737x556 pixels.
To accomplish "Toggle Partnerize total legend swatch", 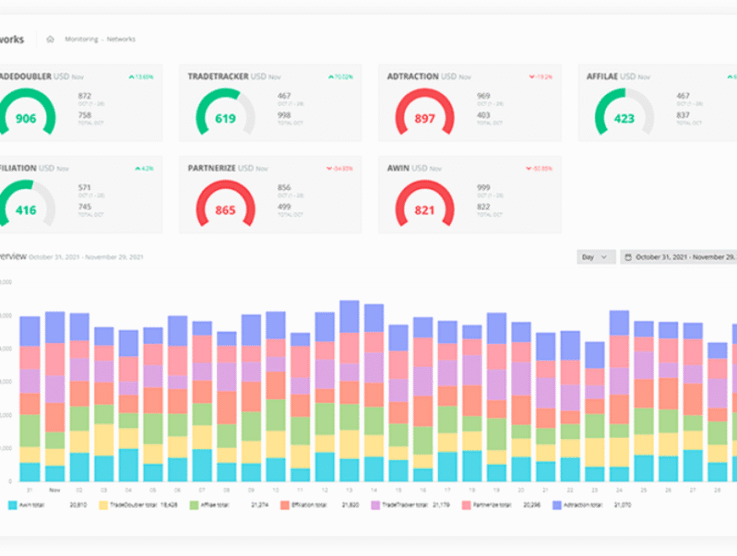I will point(466,505).
